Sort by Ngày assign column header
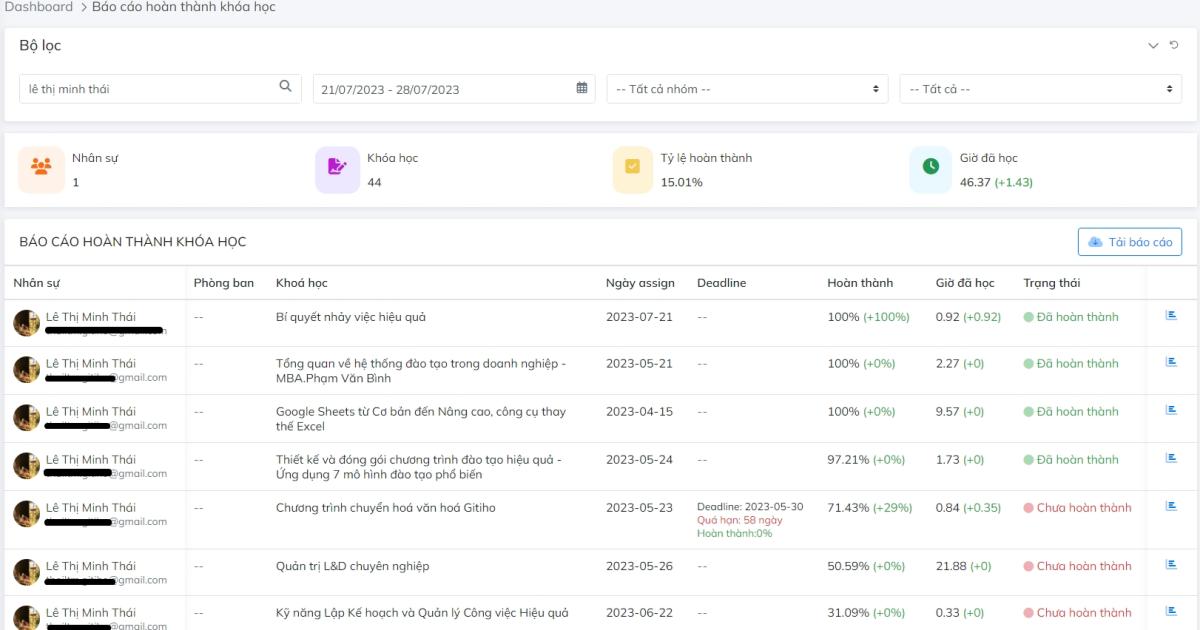1200x630 pixels. 640,283
